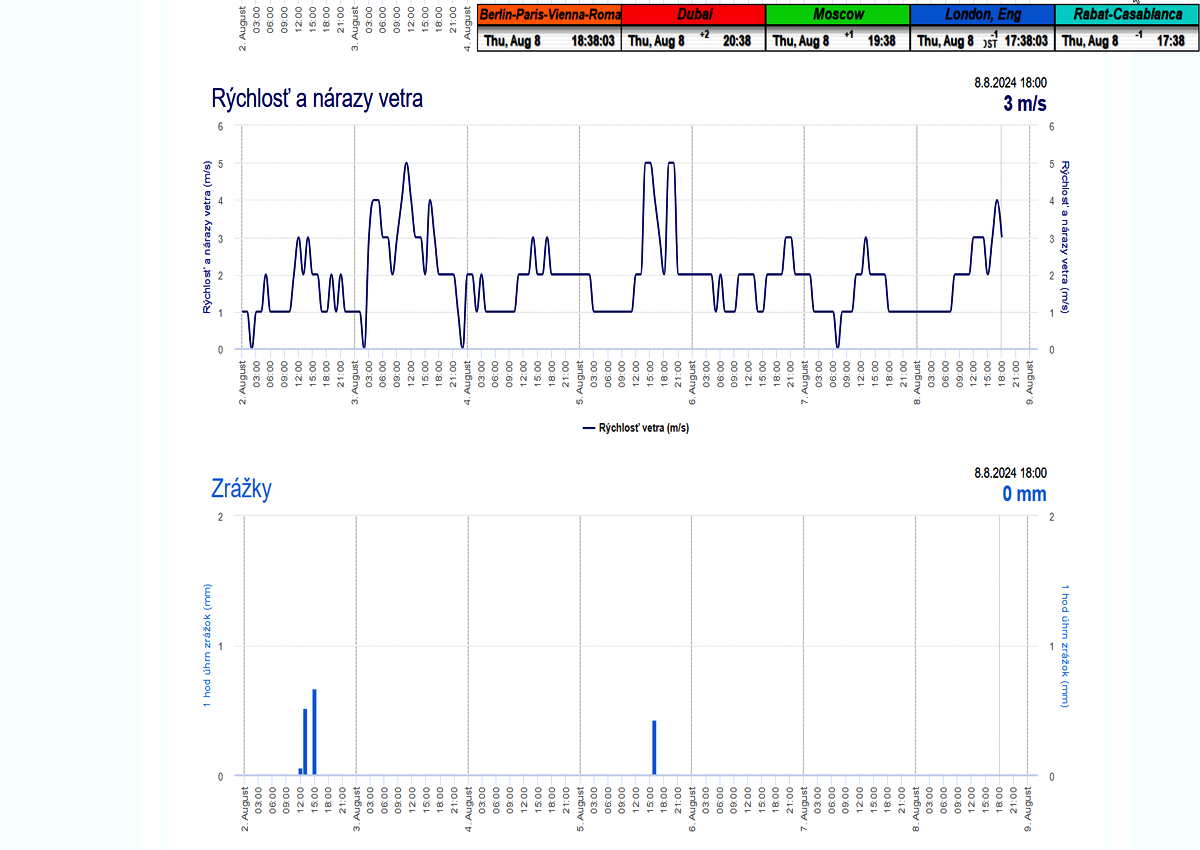Click the Dubai time reading 20:38
The width and height of the screenshot is (1200, 850).
click(x=737, y=41)
